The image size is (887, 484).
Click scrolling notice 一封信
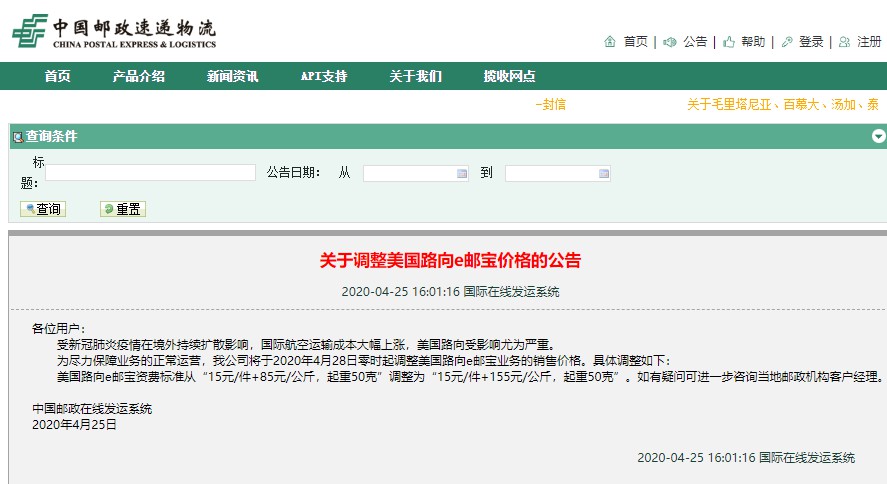click(550, 105)
